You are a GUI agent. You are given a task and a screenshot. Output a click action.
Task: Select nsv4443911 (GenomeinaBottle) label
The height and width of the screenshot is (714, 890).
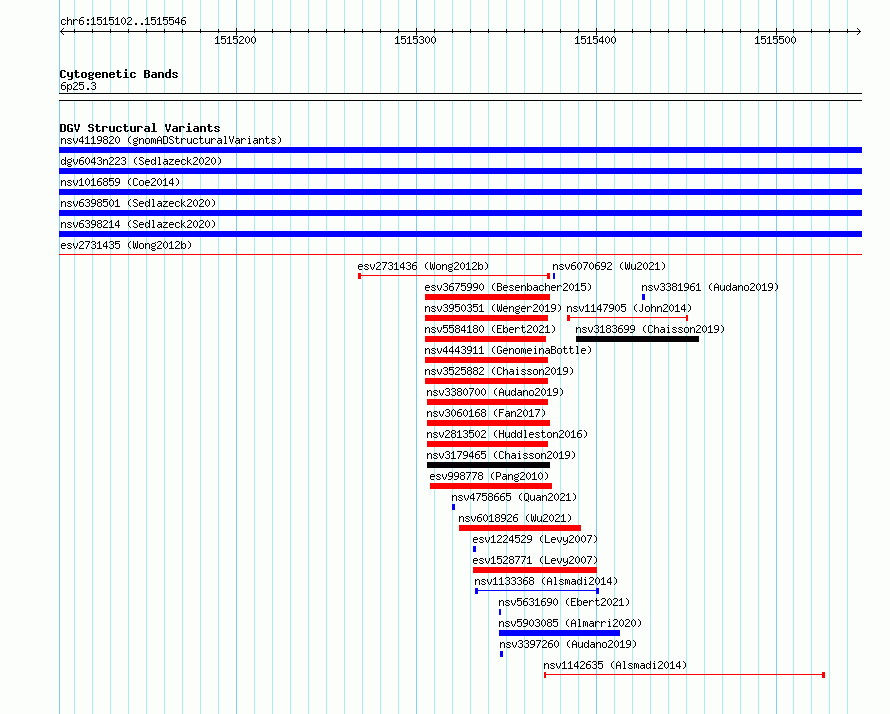pyautogui.click(x=508, y=350)
